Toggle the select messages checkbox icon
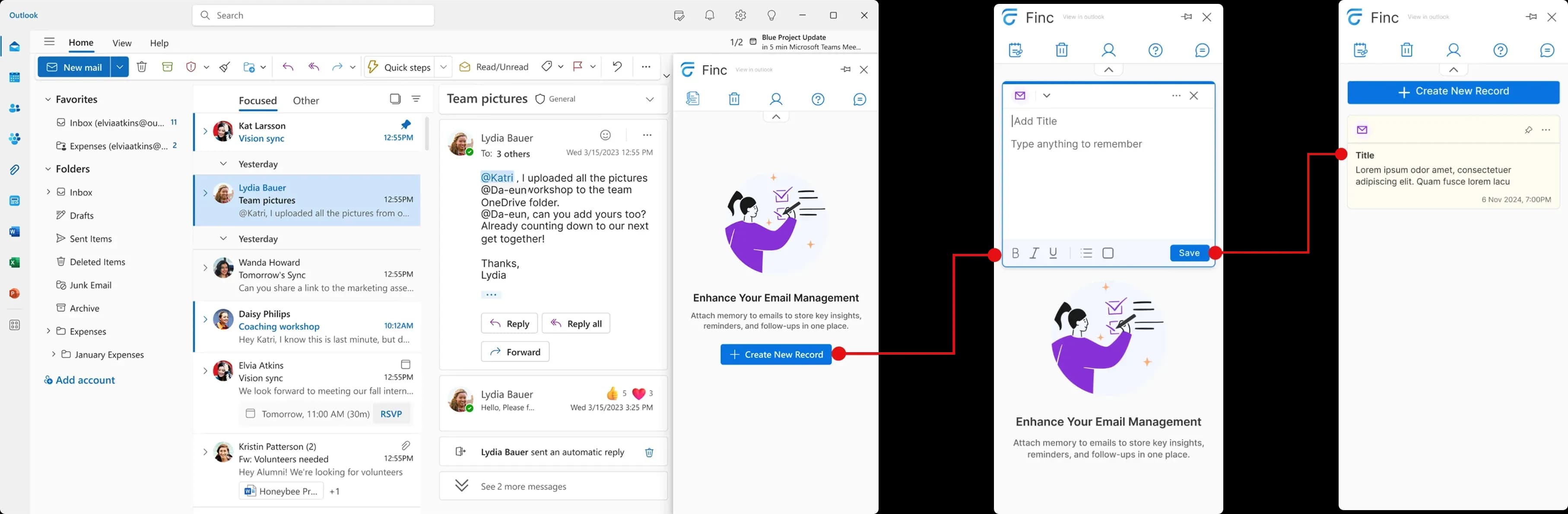Screen dimensions: 1568x514 395,98
